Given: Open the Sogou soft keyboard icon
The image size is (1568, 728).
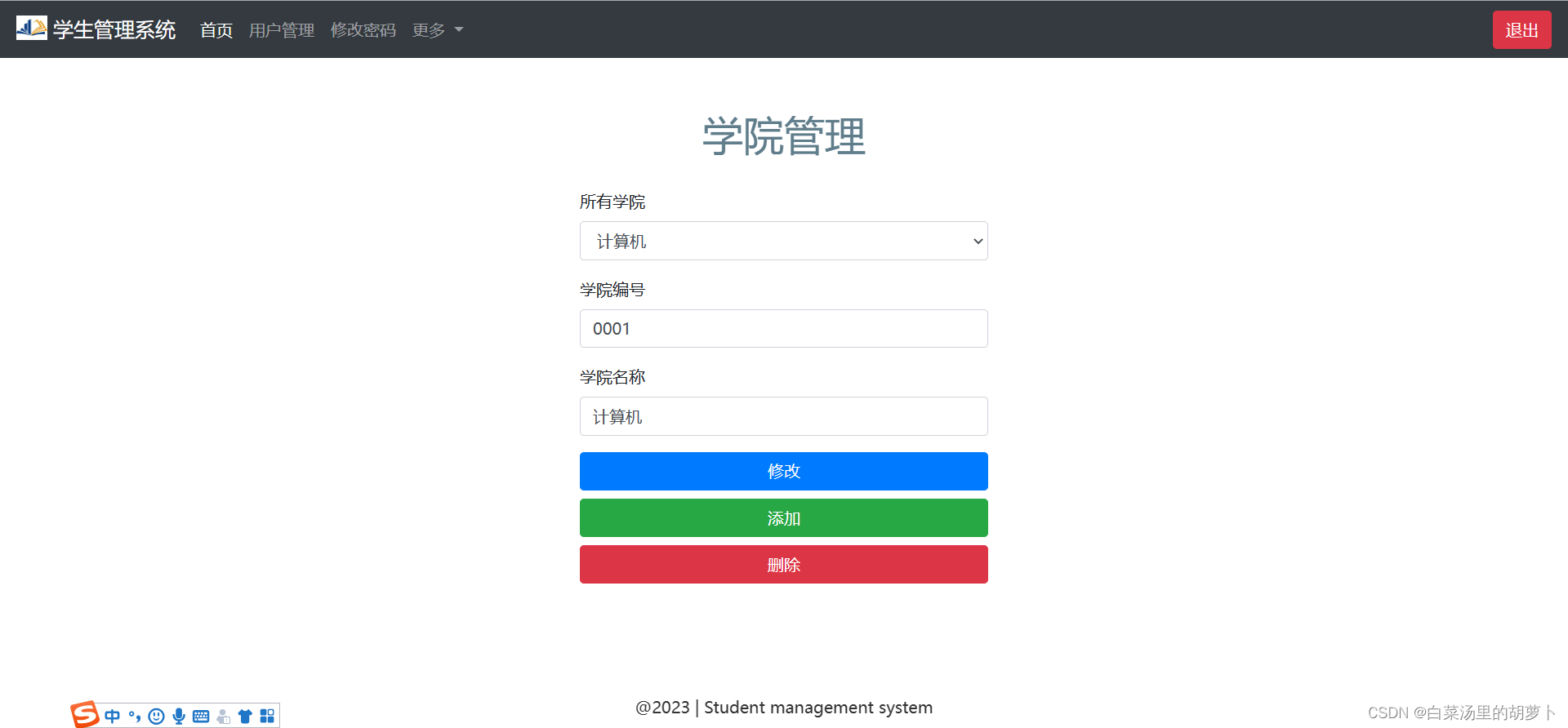Looking at the screenshot, I should 201,716.
